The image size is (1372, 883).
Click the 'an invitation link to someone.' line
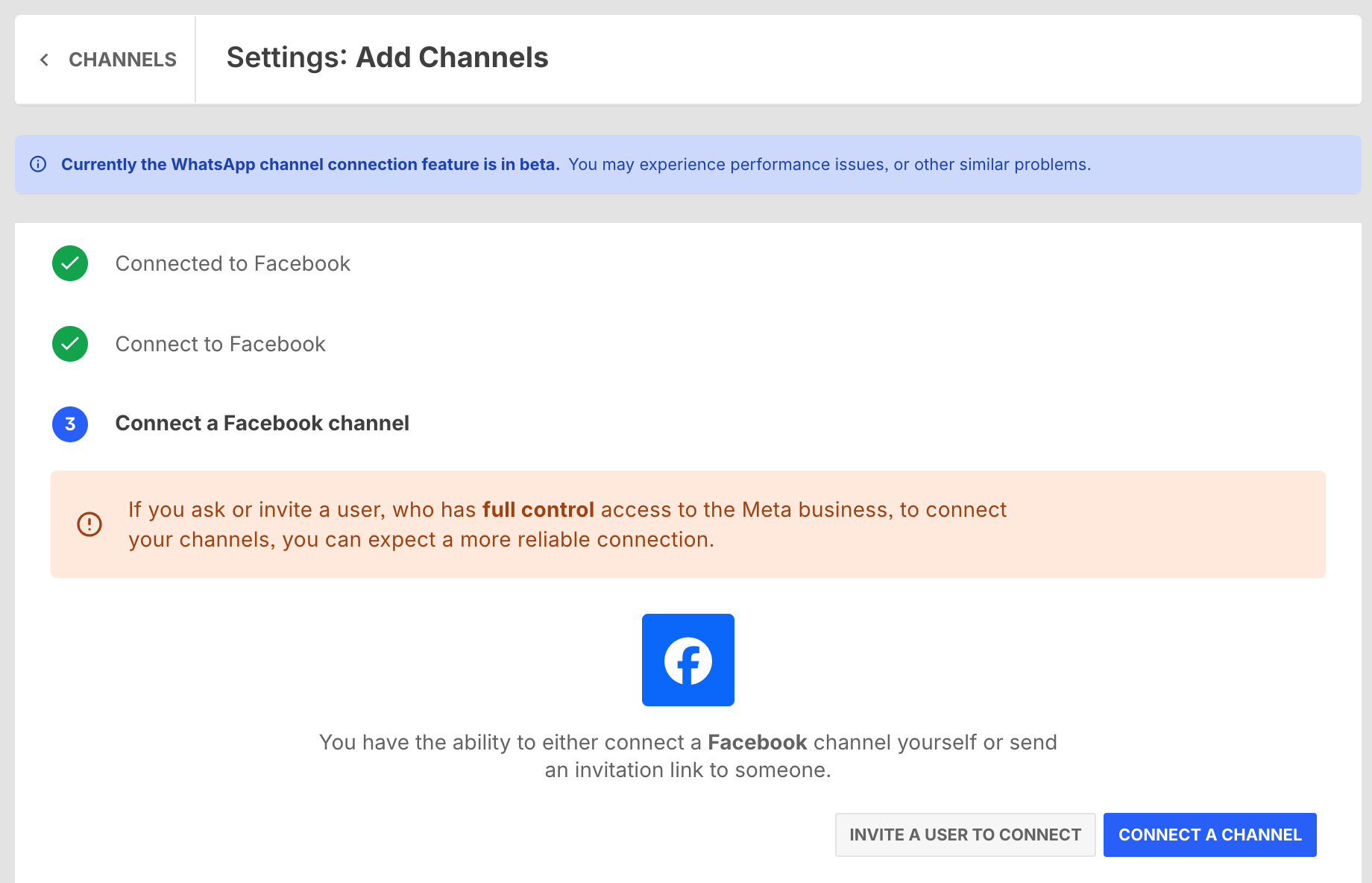click(688, 770)
